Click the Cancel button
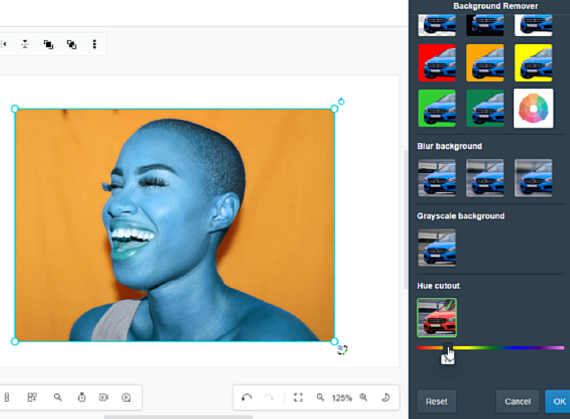 click(x=517, y=402)
